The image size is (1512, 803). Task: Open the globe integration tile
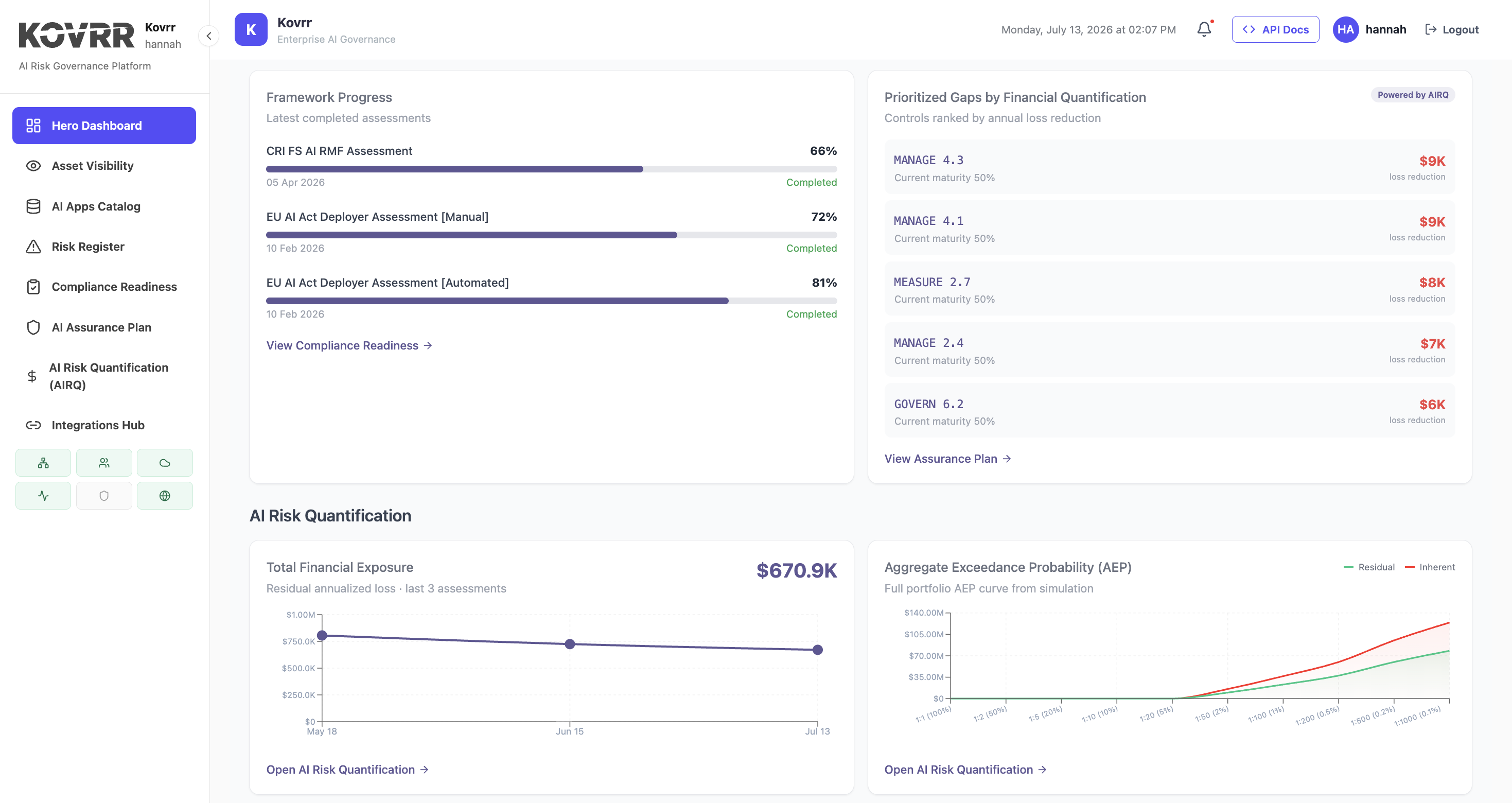(165, 495)
